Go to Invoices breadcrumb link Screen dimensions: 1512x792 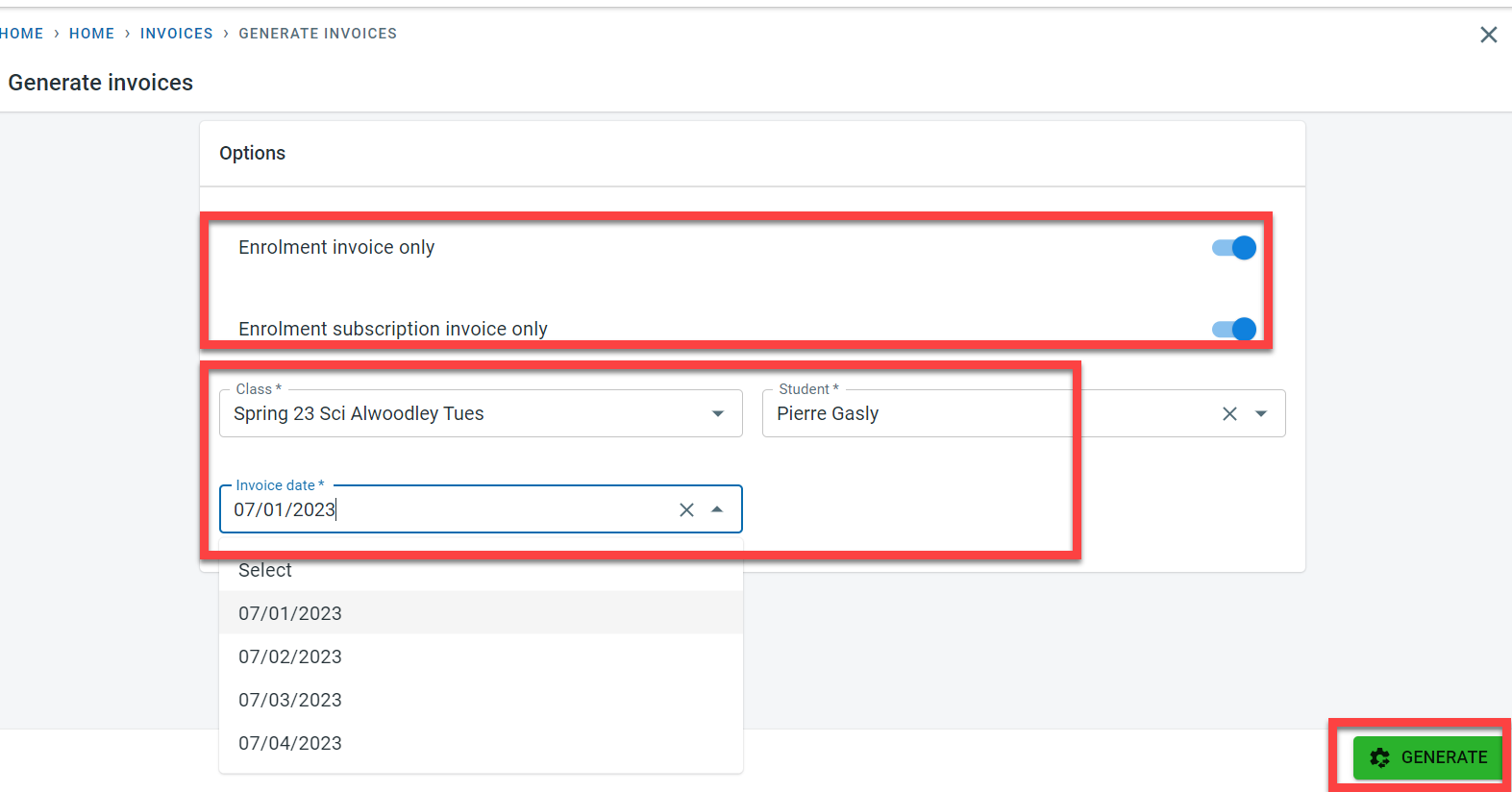pos(177,34)
